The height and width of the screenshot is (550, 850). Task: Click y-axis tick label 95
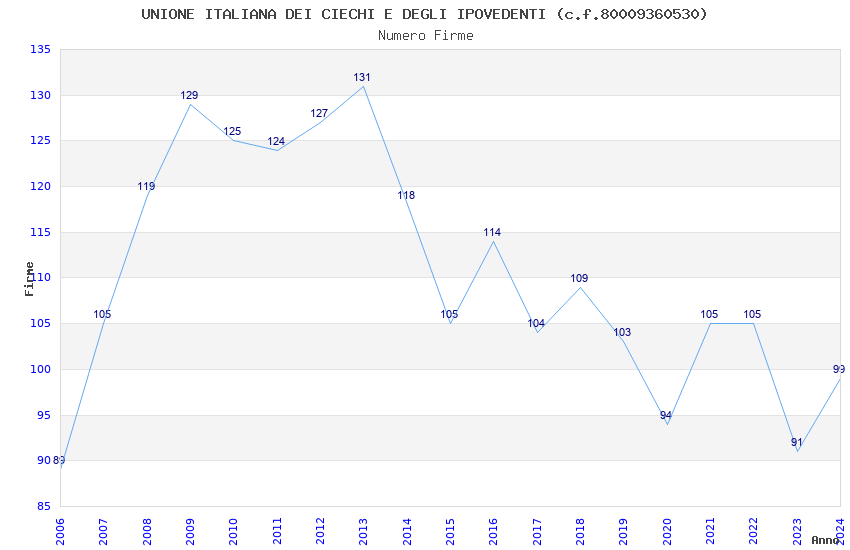click(44, 416)
